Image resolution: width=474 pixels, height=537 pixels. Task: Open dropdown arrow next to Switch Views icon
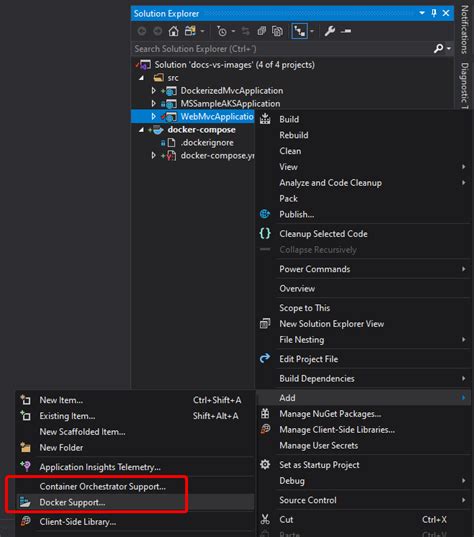pos(202,32)
